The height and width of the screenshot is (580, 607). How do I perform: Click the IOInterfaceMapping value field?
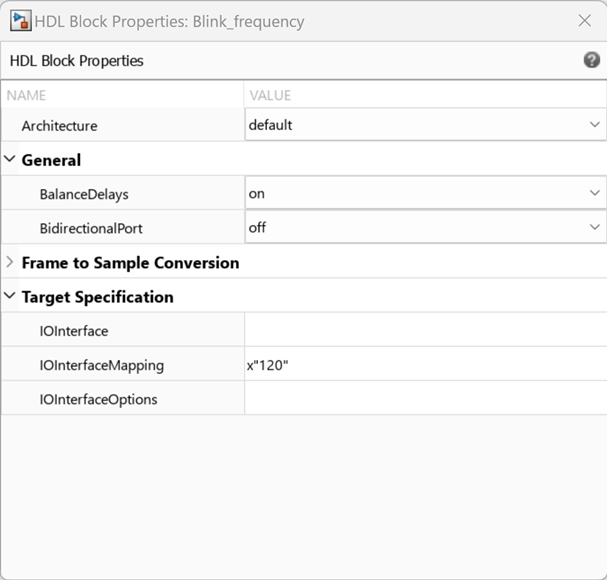[x=425, y=365]
